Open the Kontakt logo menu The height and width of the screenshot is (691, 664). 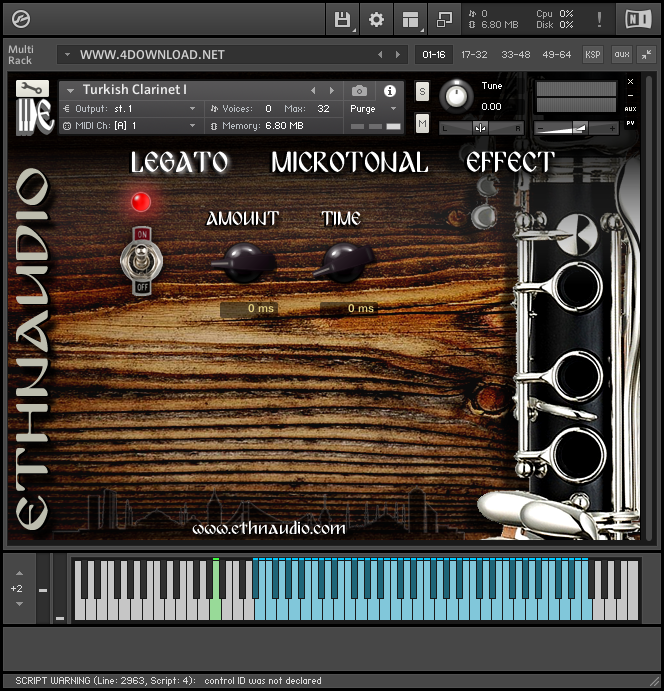point(21,19)
